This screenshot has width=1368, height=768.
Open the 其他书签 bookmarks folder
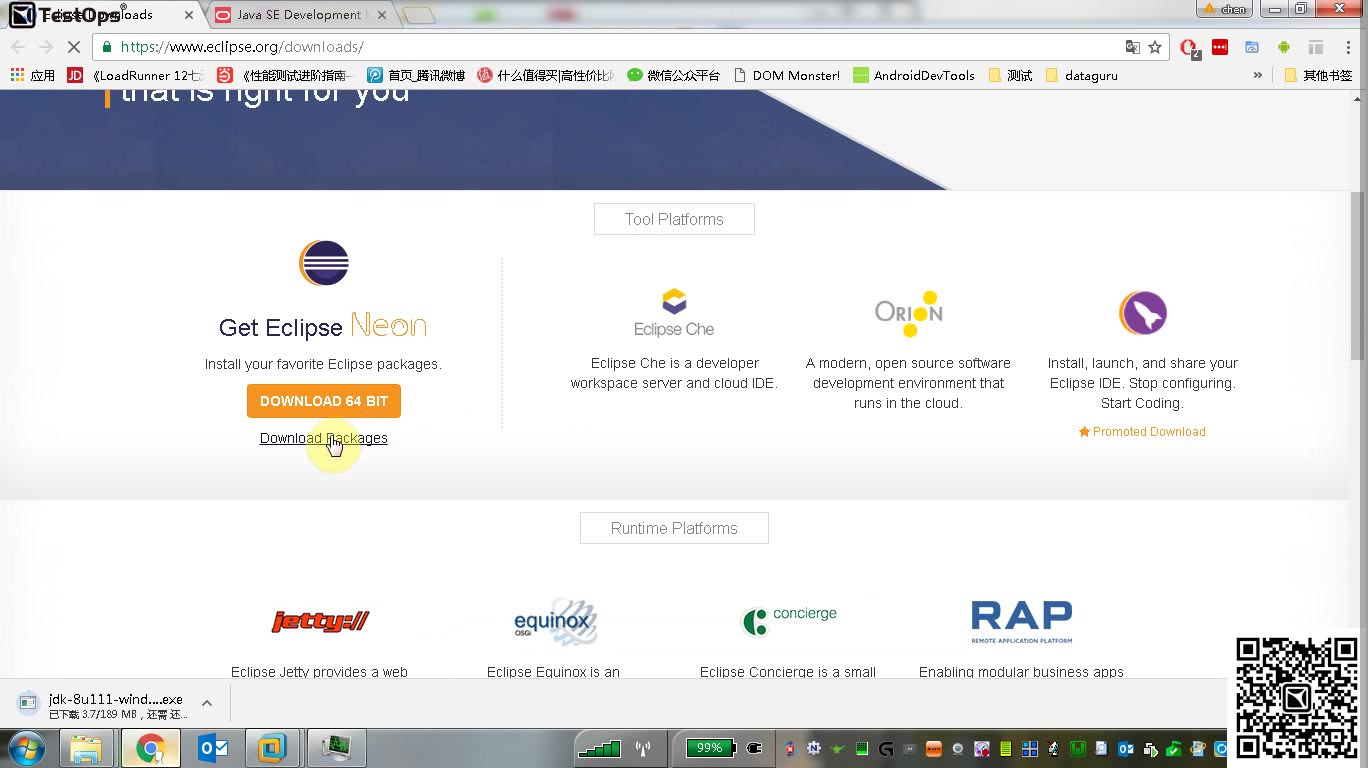[1317, 75]
